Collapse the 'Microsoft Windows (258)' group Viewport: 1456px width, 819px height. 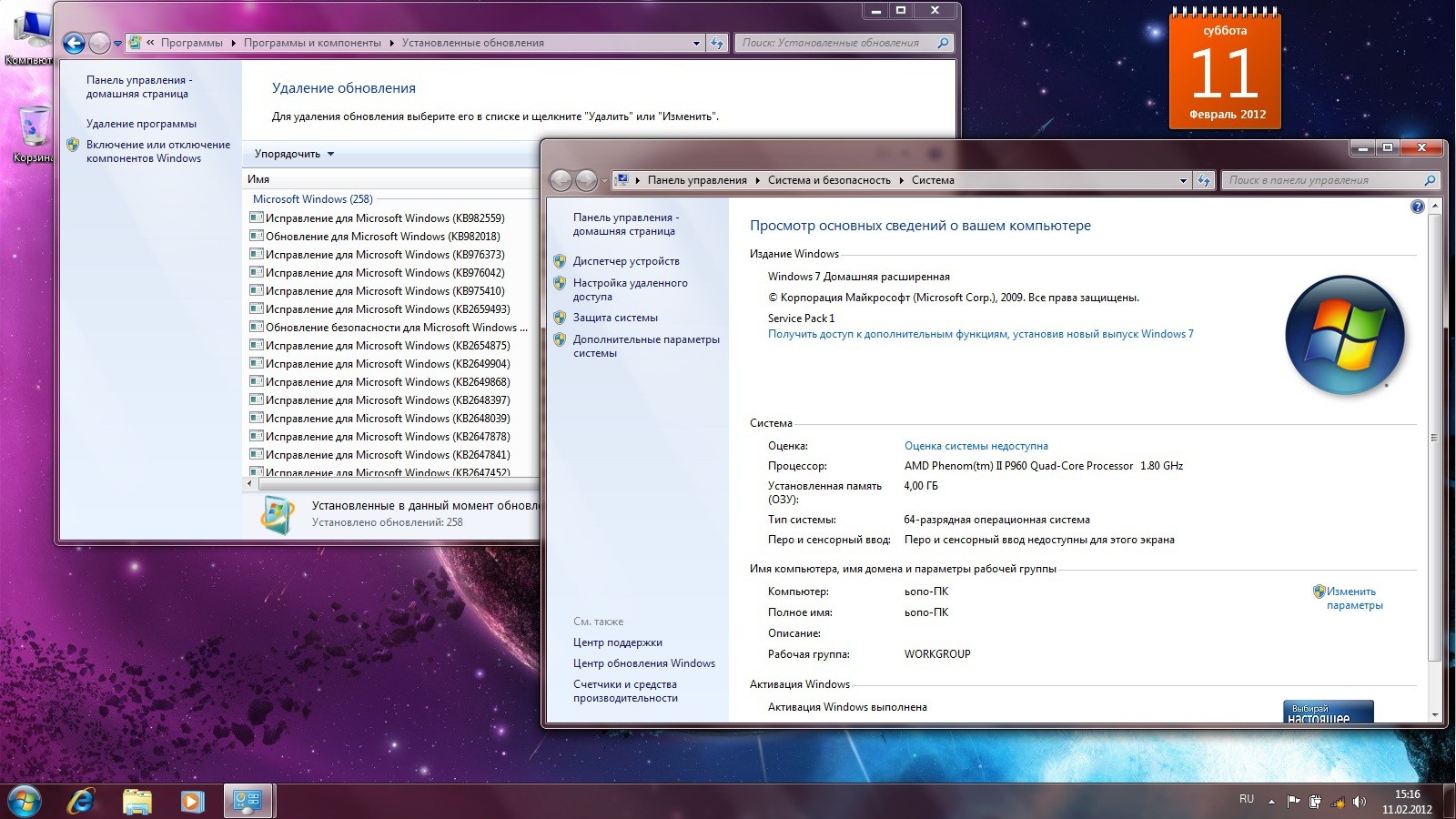pyautogui.click(x=312, y=199)
